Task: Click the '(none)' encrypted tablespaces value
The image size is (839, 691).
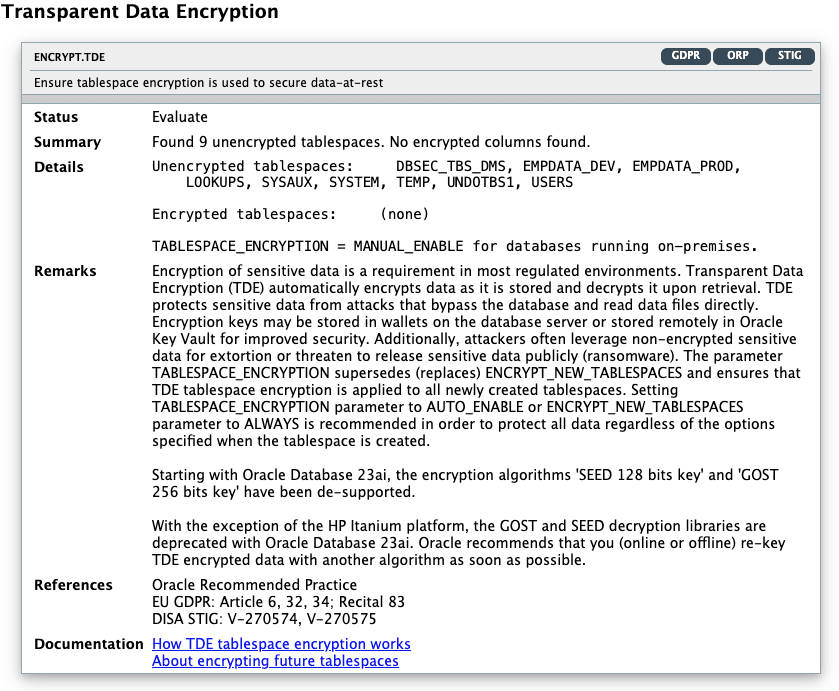Action: pos(405,215)
